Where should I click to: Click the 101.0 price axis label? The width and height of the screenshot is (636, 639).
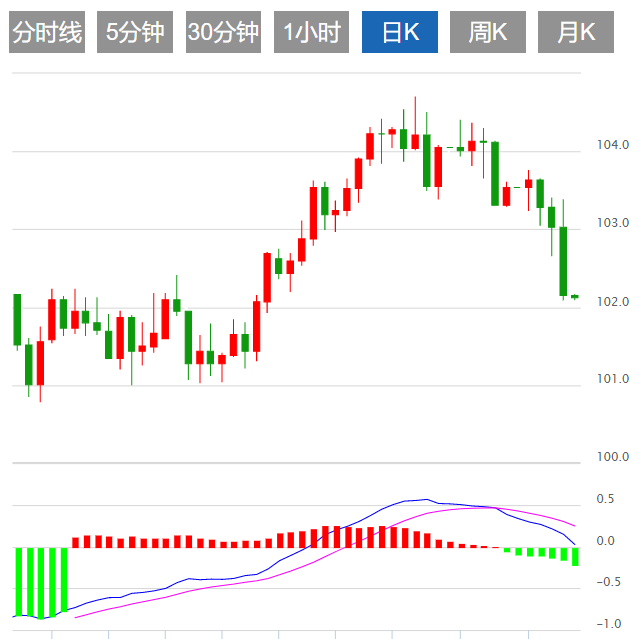(x=612, y=379)
